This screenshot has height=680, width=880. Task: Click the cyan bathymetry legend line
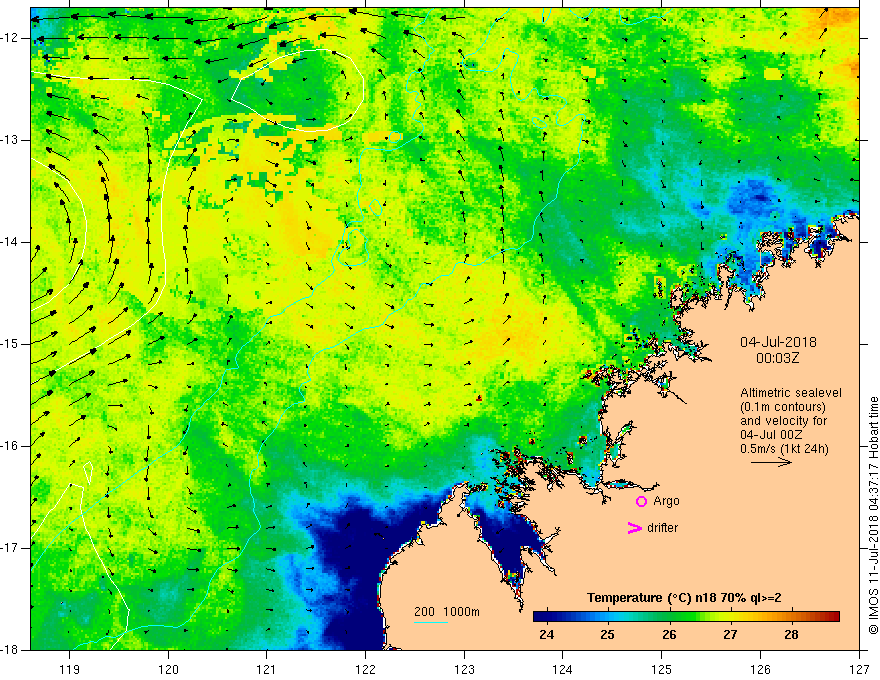[x=430, y=622]
